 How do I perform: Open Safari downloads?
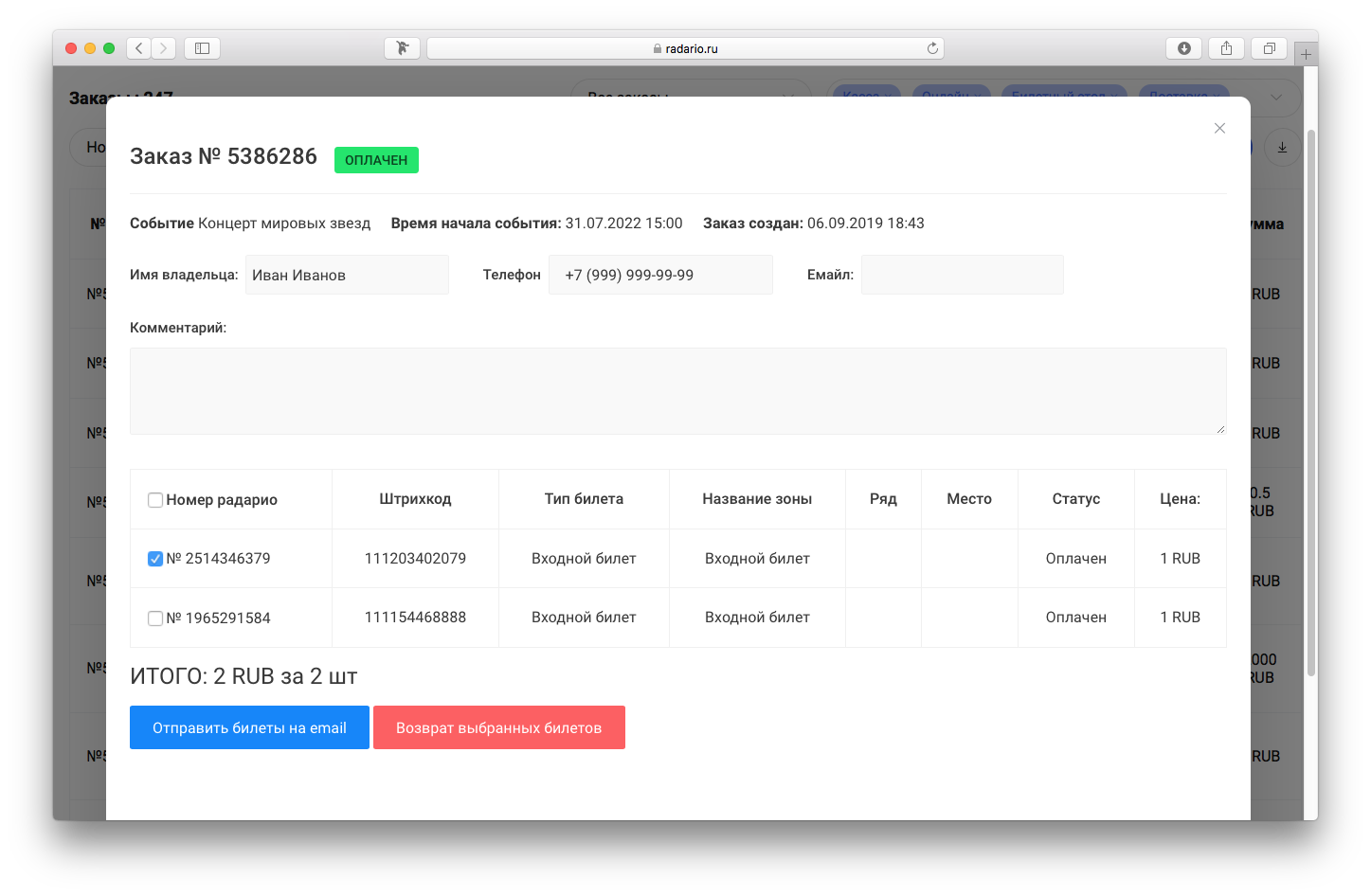(x=1183, y=48)
